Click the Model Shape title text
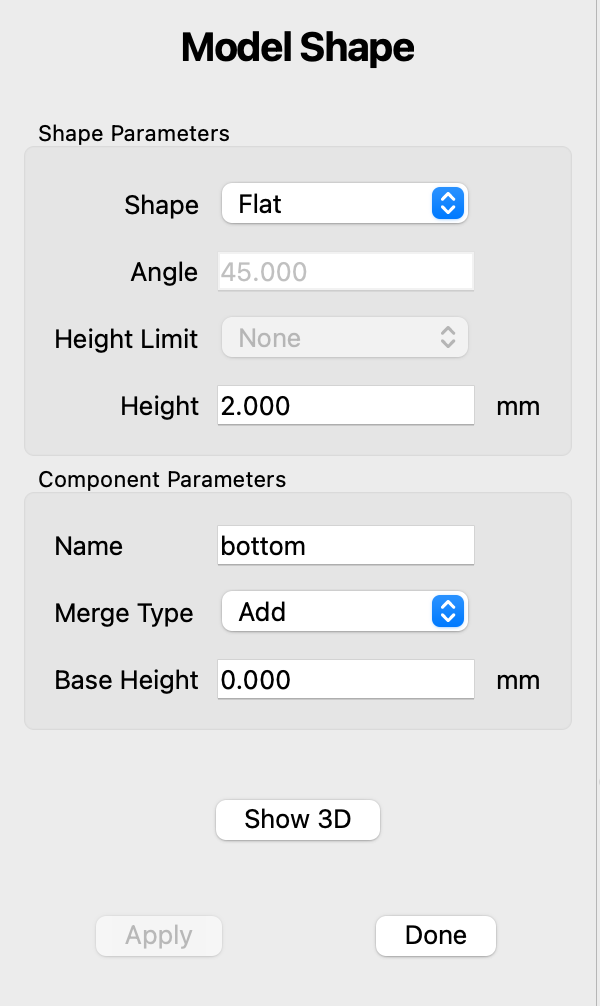 point(298,48)
